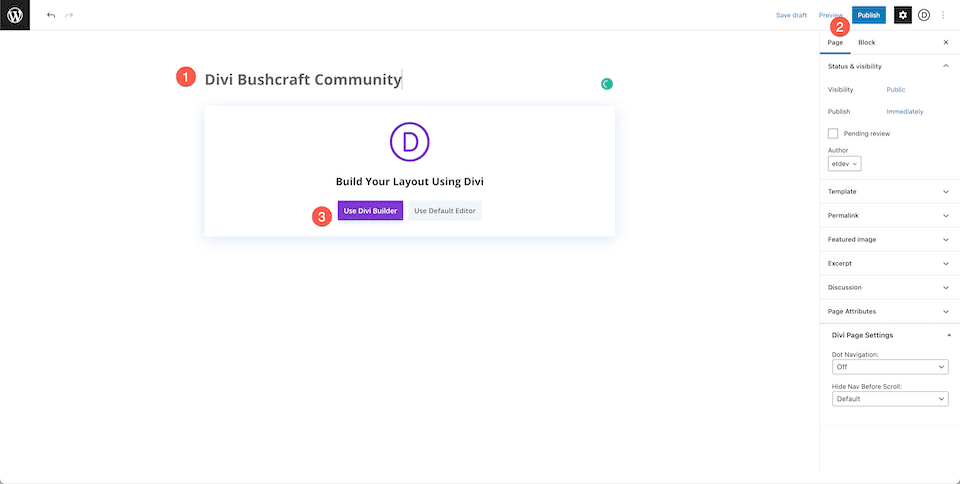This screenshot has height=484, width=960.
Task: Click the Preview link
Action: point(831,15)
